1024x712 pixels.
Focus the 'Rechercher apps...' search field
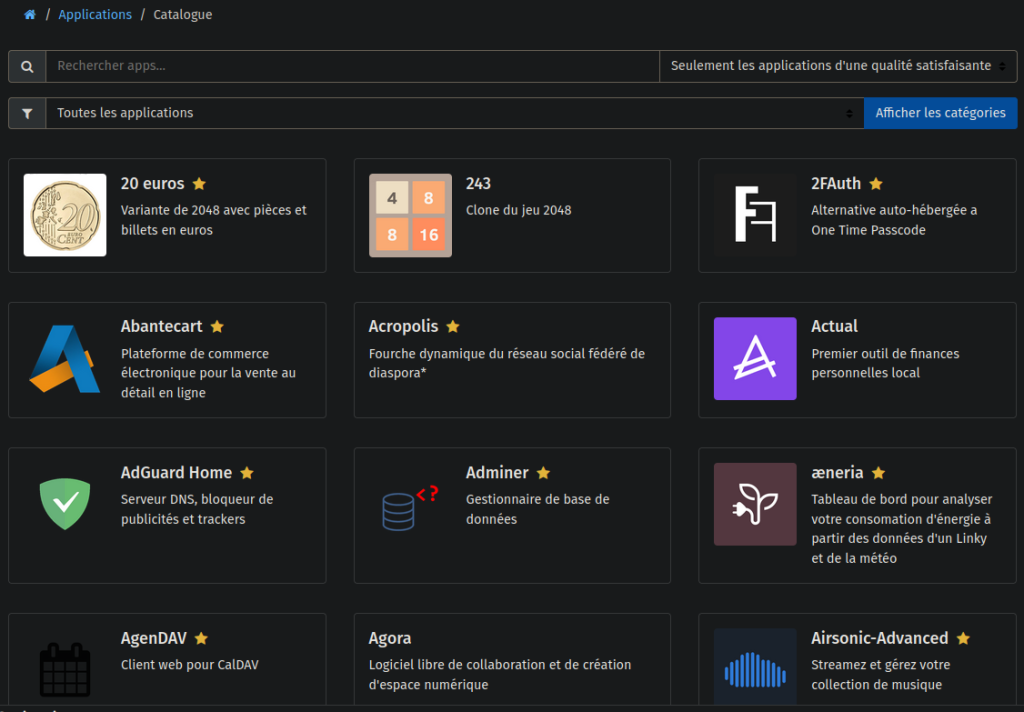tap(352, 66)
